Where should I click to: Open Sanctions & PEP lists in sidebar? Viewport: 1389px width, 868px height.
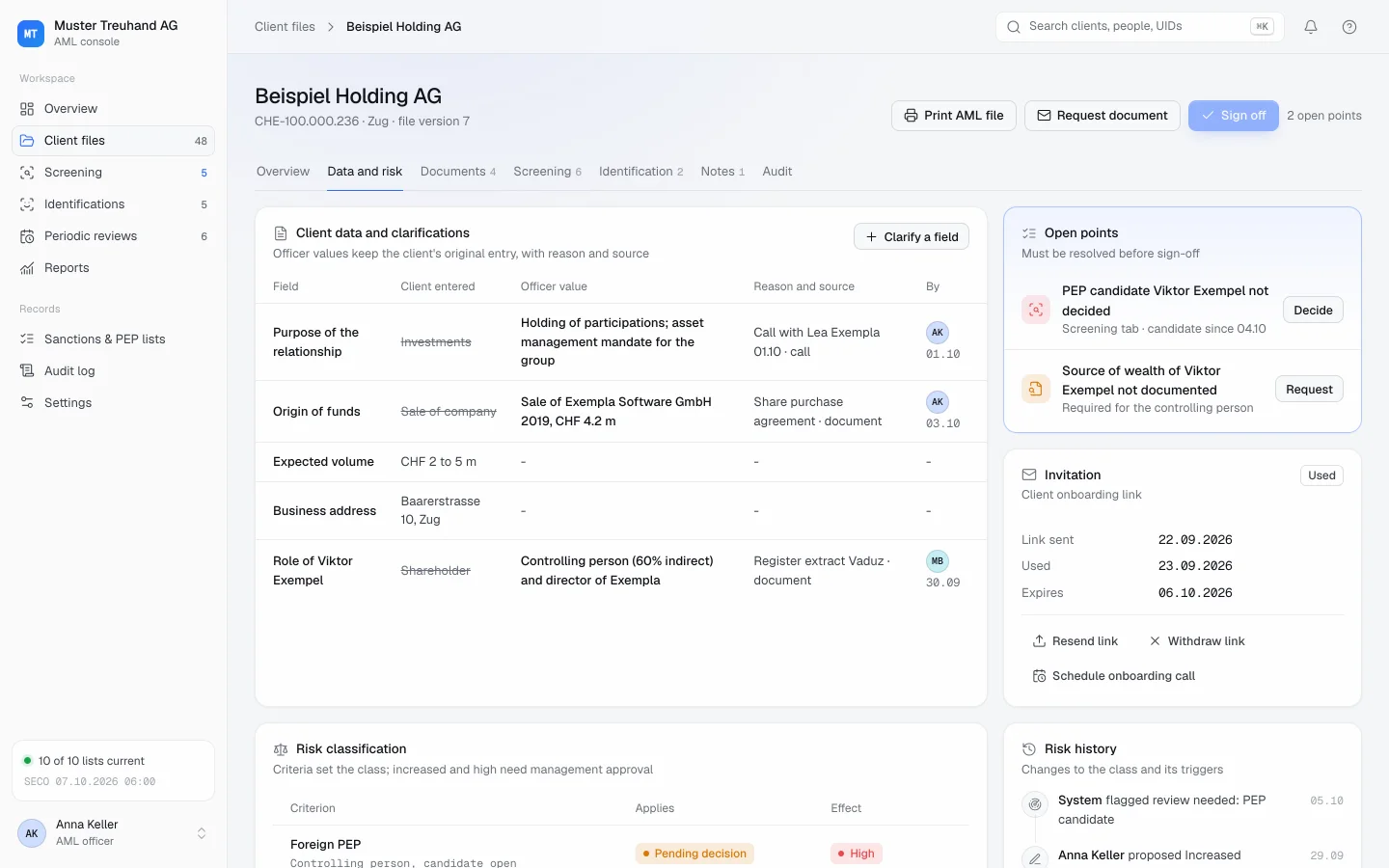click(113, 339)
